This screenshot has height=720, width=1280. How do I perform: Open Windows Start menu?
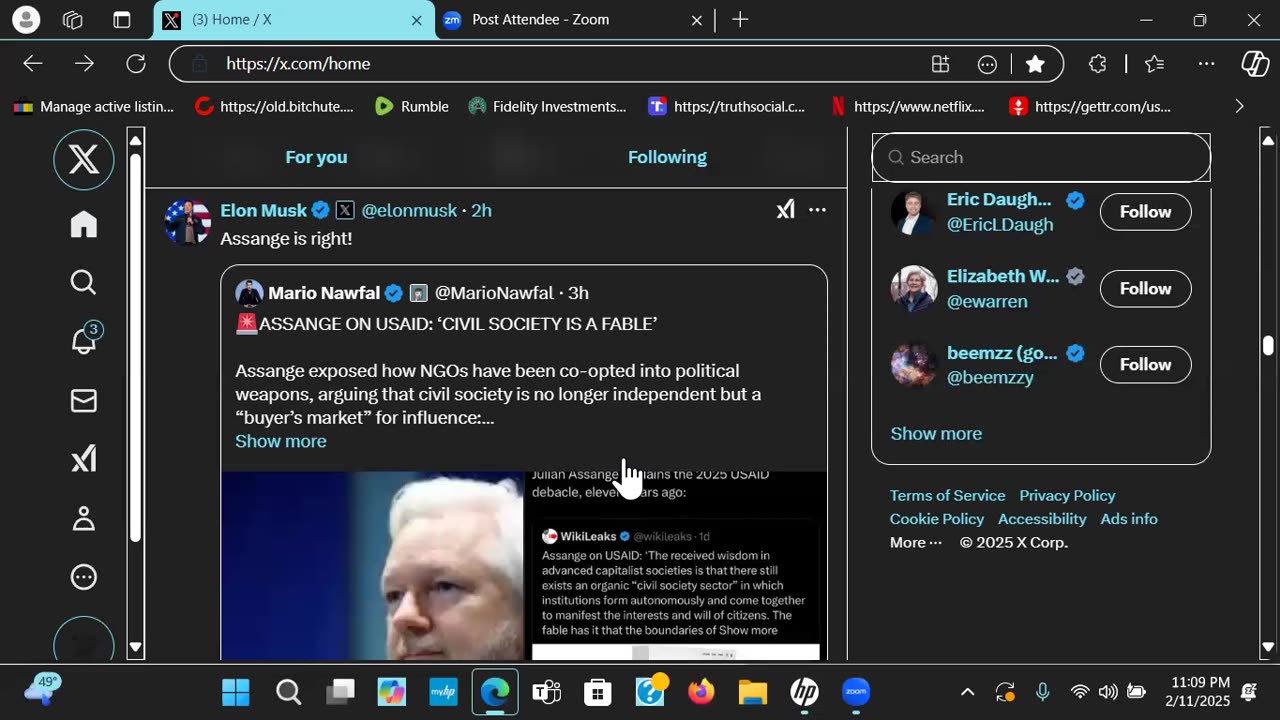[x=236, y=692]
